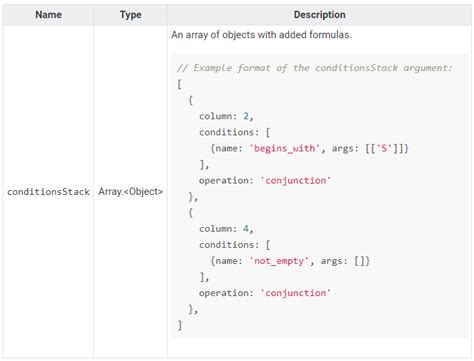474x361 pixels.
Task: Click the Array.<Object> type text
Action: 130,192
